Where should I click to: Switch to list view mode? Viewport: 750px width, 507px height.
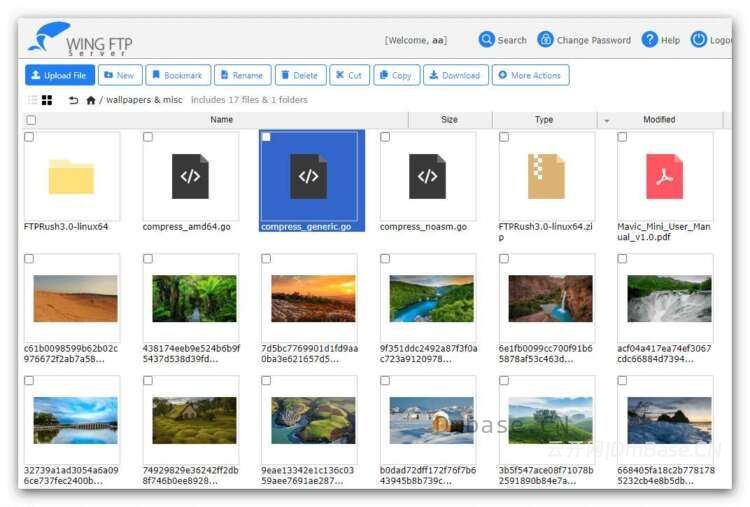[33, 100]
